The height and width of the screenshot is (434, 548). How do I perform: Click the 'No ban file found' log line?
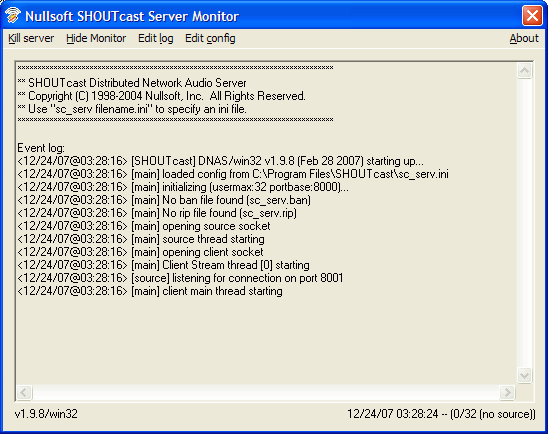point(164,200)
